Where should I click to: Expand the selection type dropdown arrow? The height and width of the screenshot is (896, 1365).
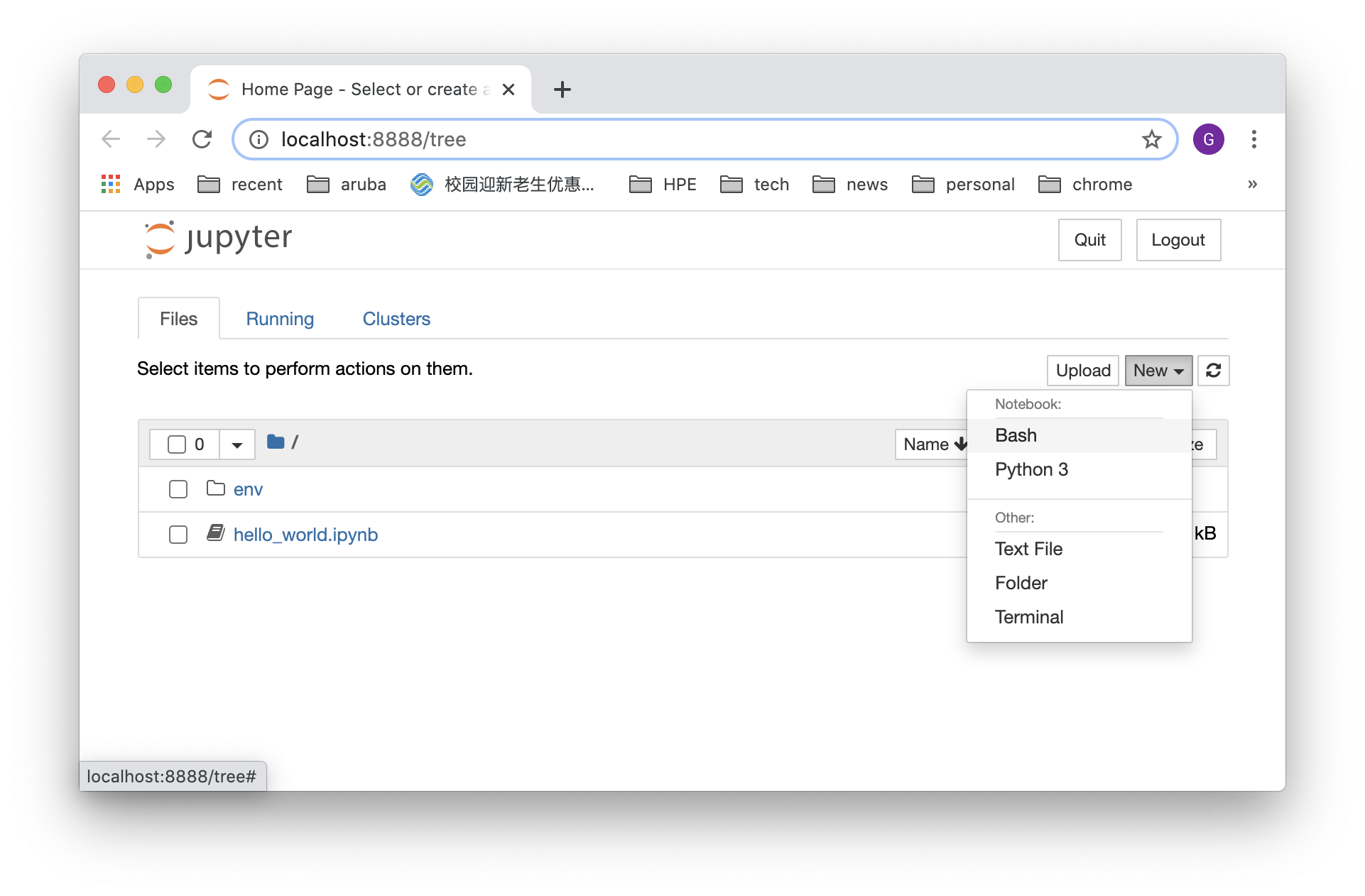(x=237, y=444)
